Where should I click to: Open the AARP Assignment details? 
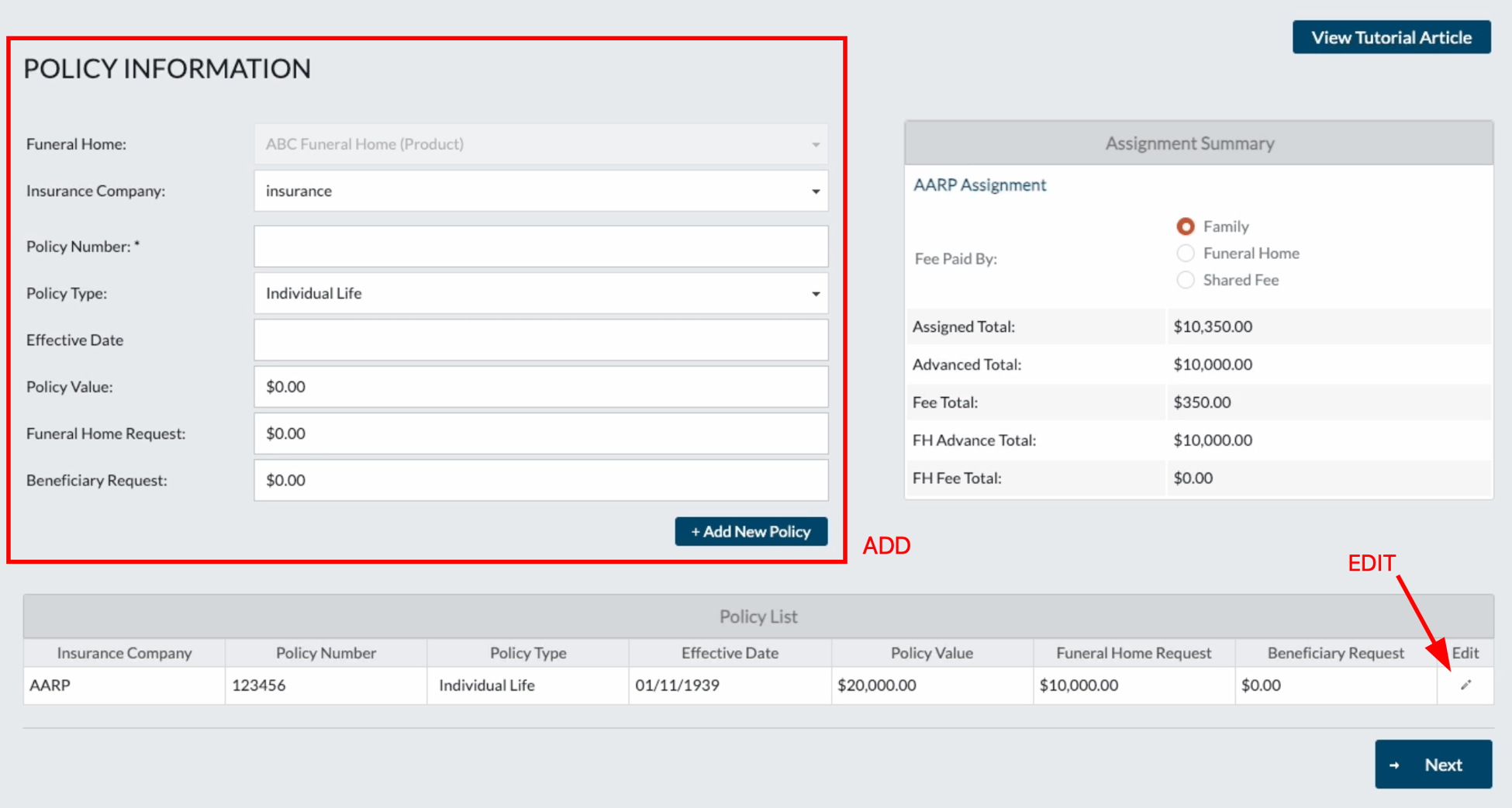[979, 185]
